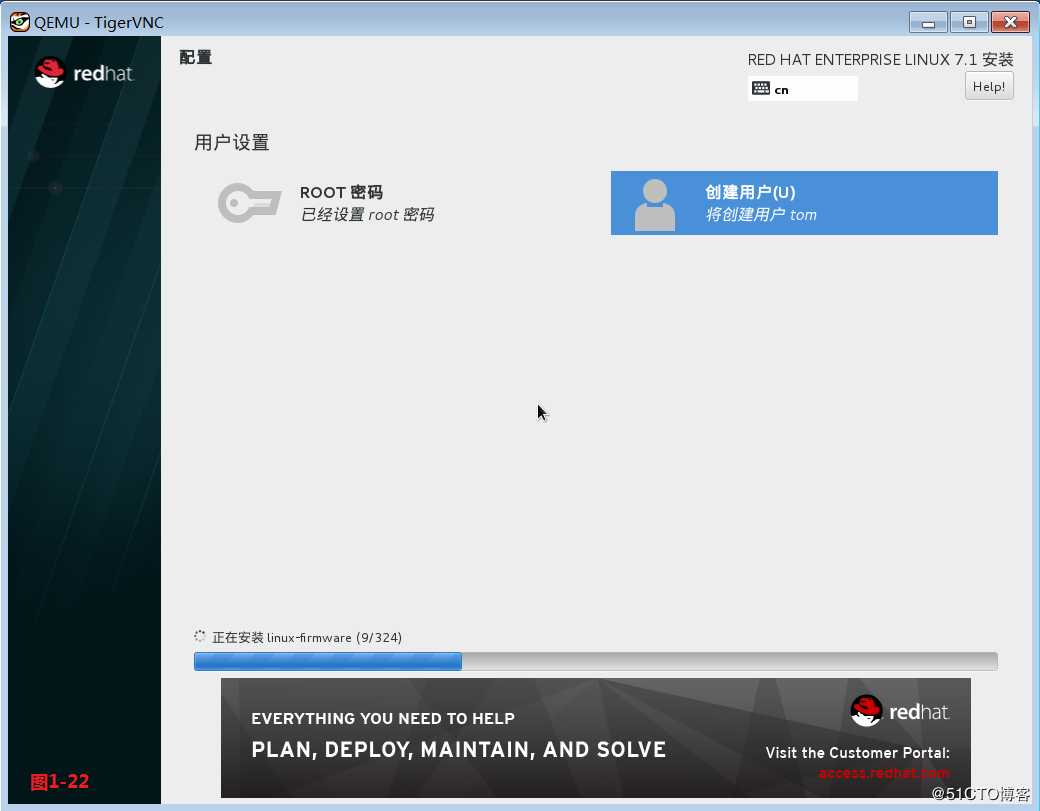Open the 创建用户(U) settings tile
1040x811 pixels.
[804, 203]
